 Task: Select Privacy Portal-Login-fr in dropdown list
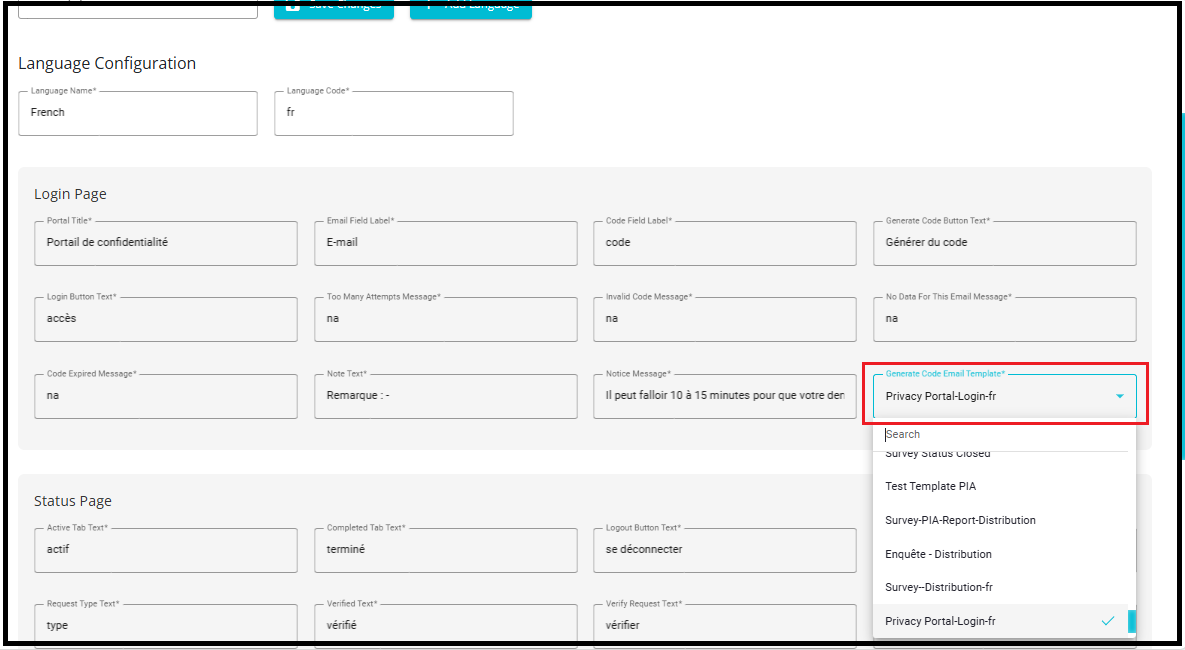(x=940, y=621)
